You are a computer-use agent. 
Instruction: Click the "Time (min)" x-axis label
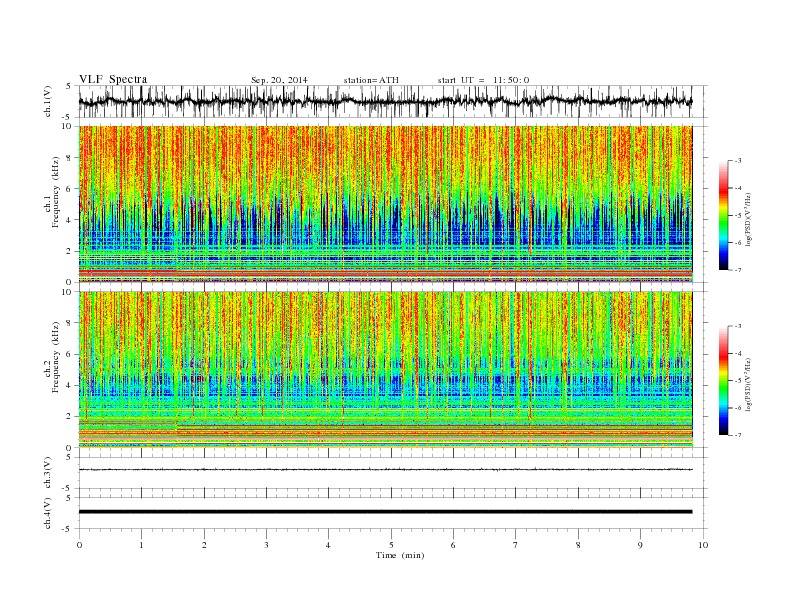(400, 555)
